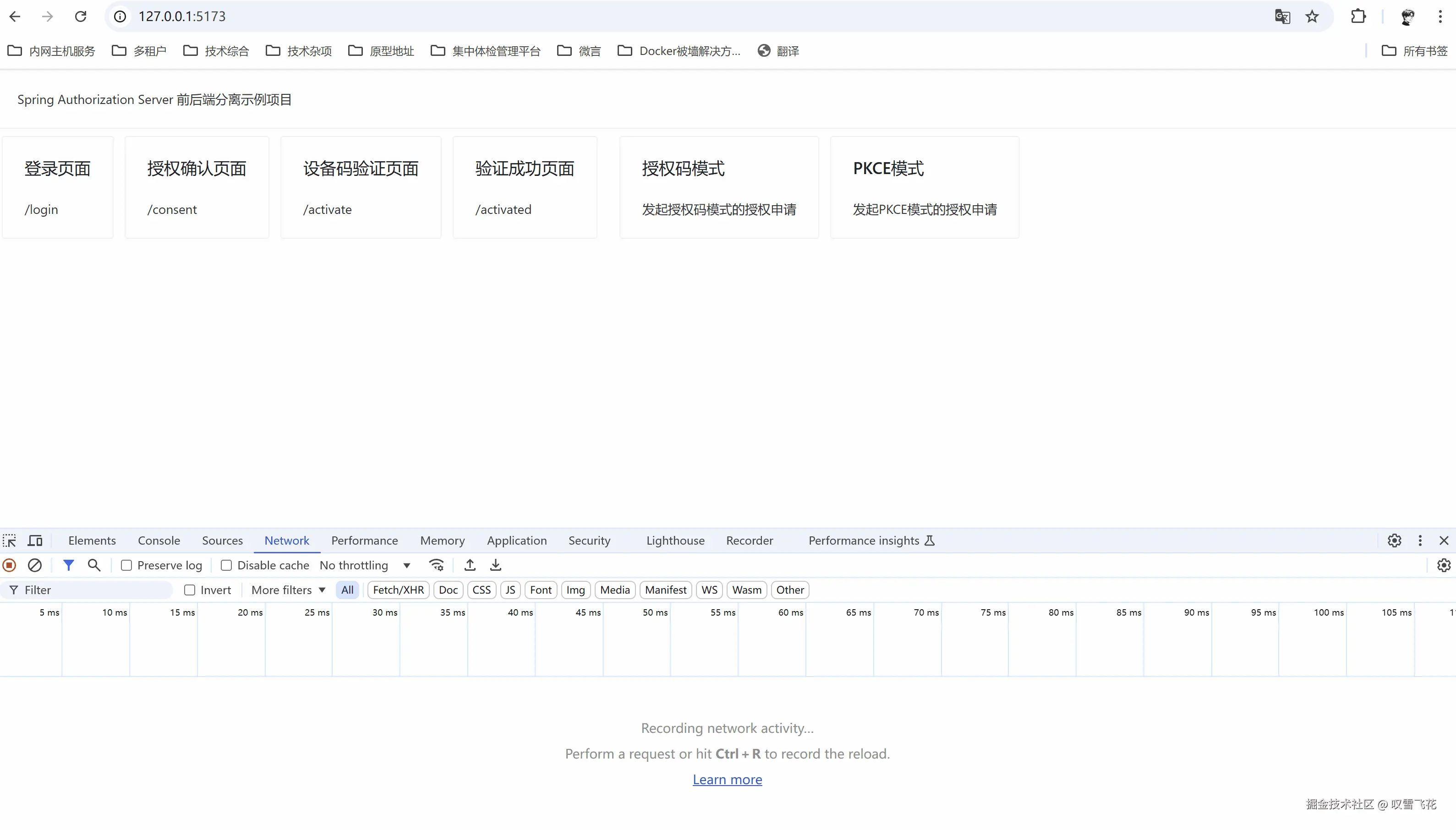
Task: Click the address bar URL 127.0.0.1:5173
Action: pos(182,16)
